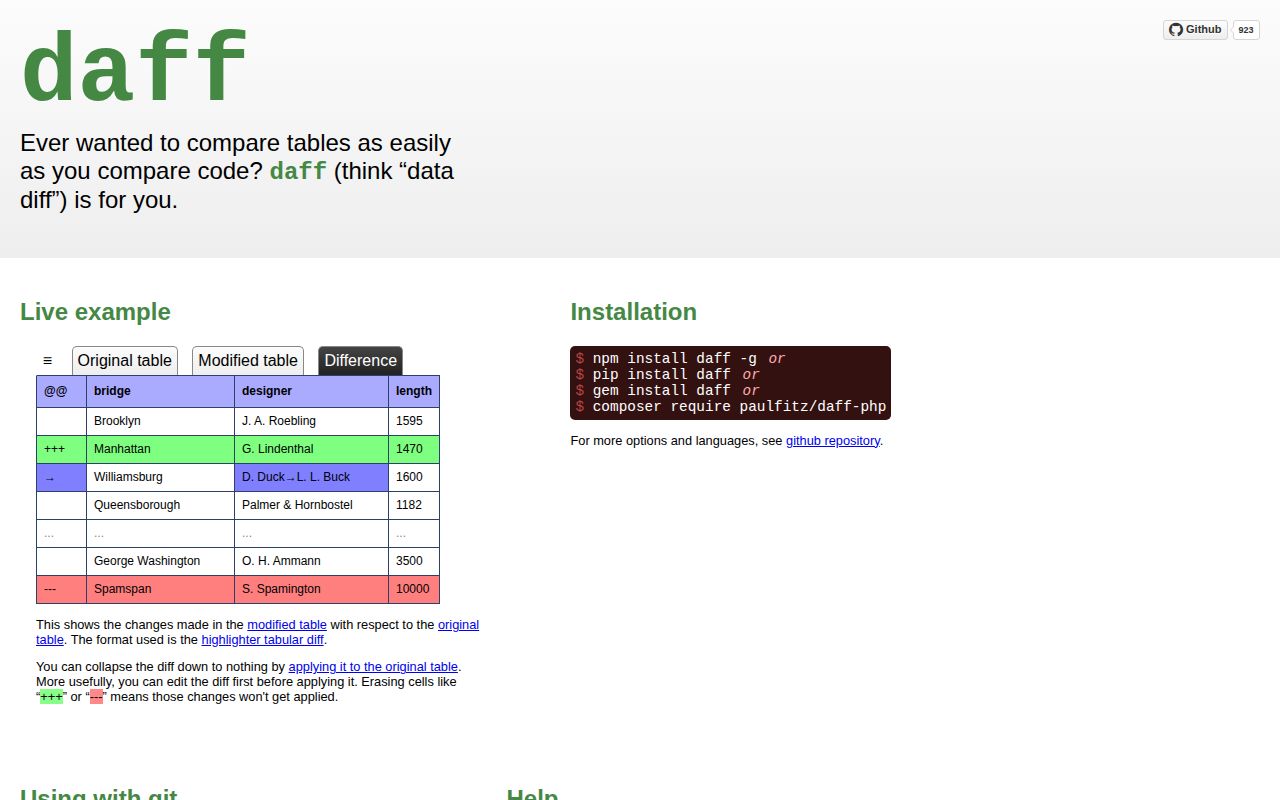The height and width of the screenshot is (800, 1280).
Task: Click the length column header
Action: [414, 392]
